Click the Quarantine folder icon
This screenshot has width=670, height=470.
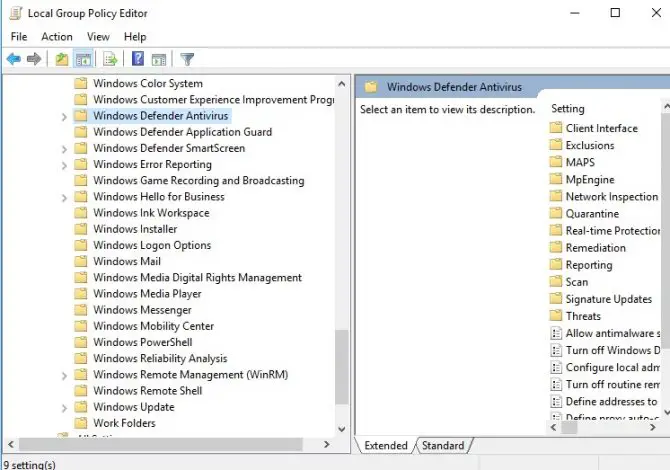[555, 213]
